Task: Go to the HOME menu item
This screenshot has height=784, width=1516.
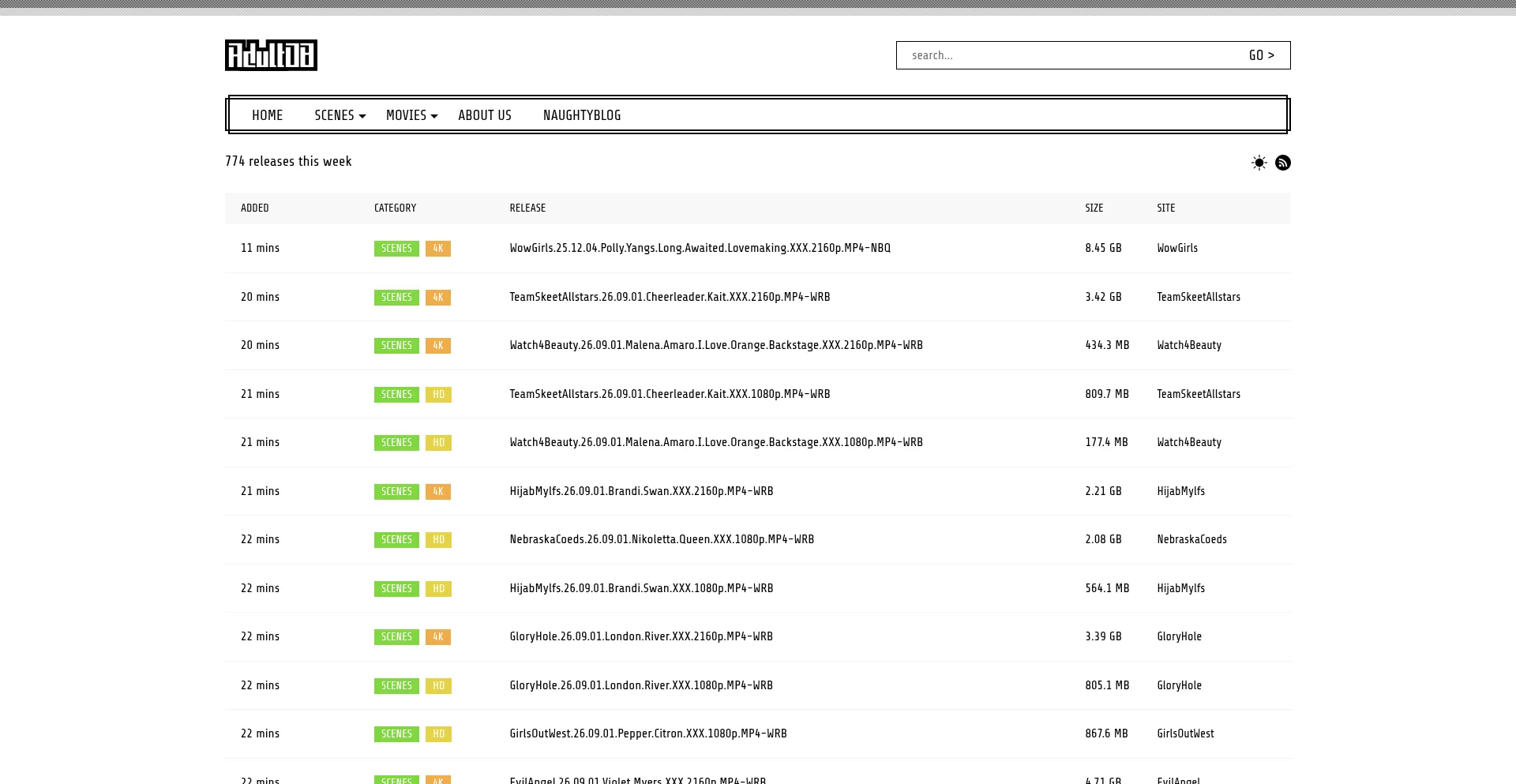Action: point(268,115)
